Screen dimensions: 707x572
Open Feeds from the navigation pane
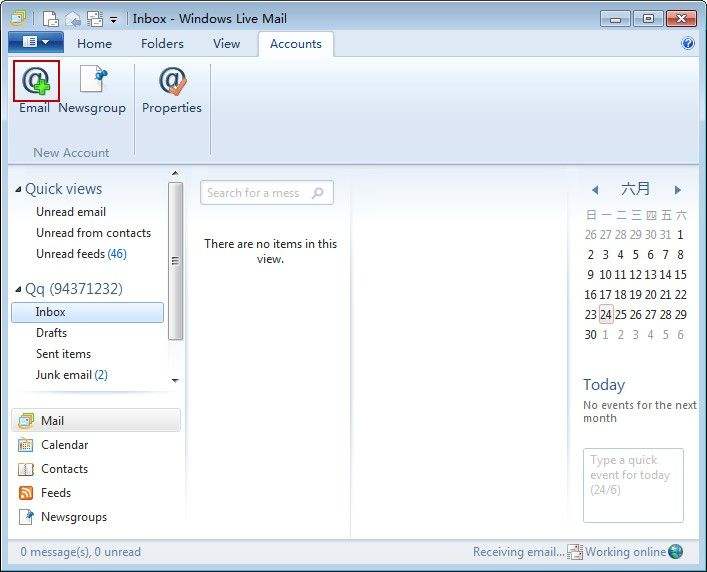click(56, 493)
